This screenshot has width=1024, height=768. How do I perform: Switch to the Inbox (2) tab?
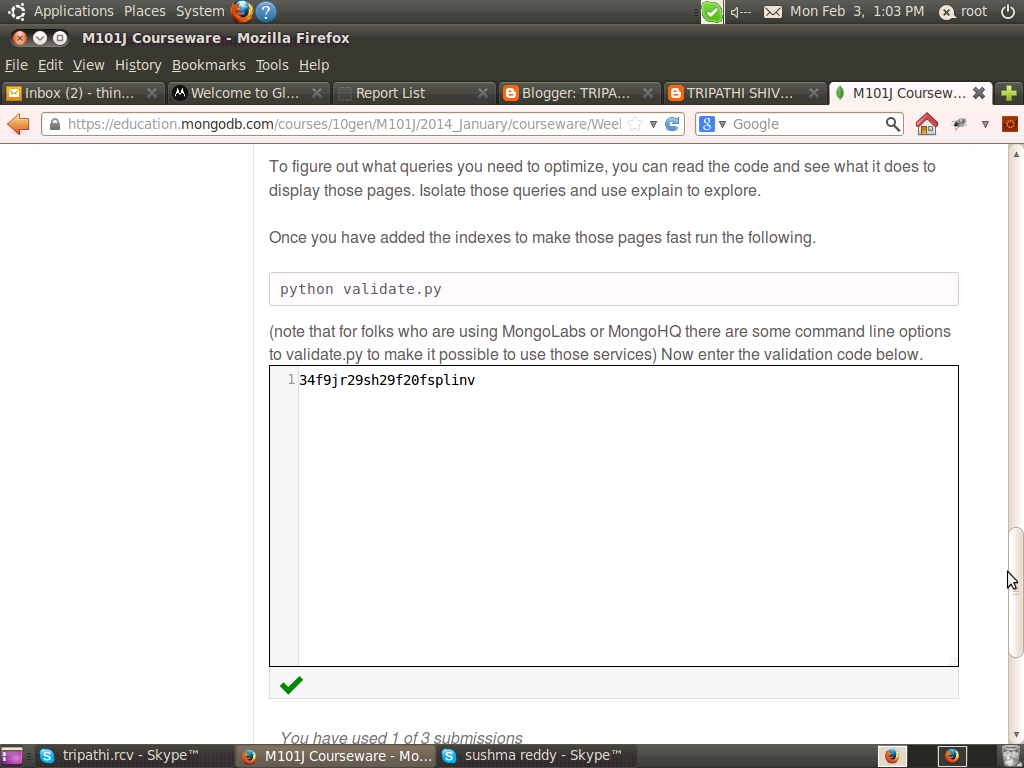pyautogui.click(x=80, y=93)
